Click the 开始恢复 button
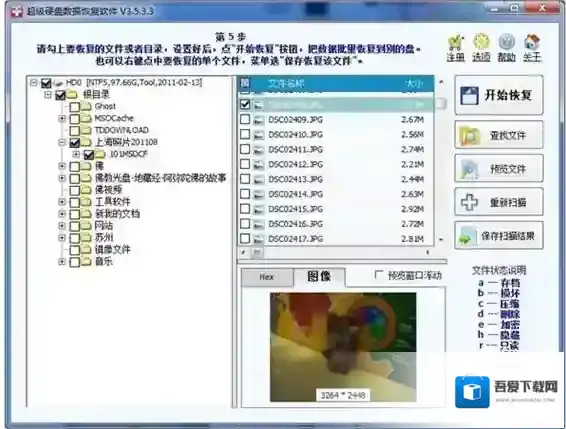Viewport: 566px width, 429px height. click(x=498, y=95)
